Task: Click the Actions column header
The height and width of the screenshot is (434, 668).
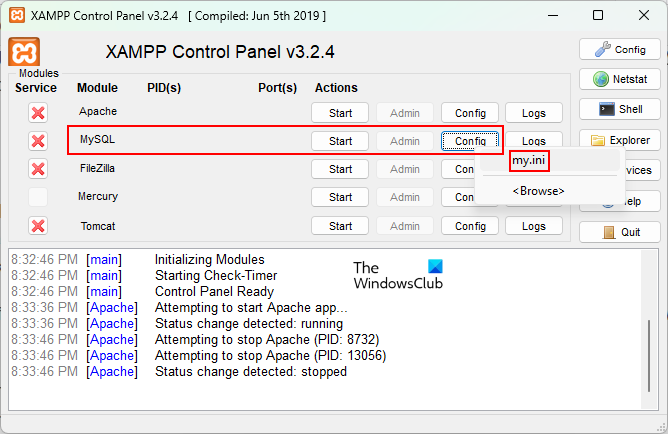Action: 336,88
